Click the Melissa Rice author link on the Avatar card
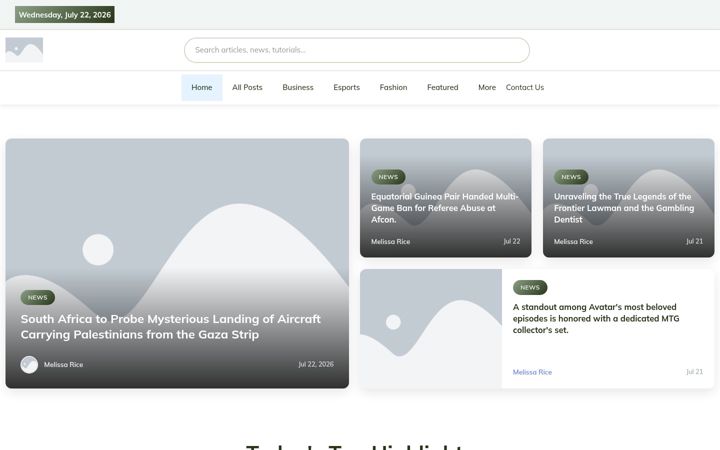The height and width of the screenshot is (450, 720). point(532,372)
